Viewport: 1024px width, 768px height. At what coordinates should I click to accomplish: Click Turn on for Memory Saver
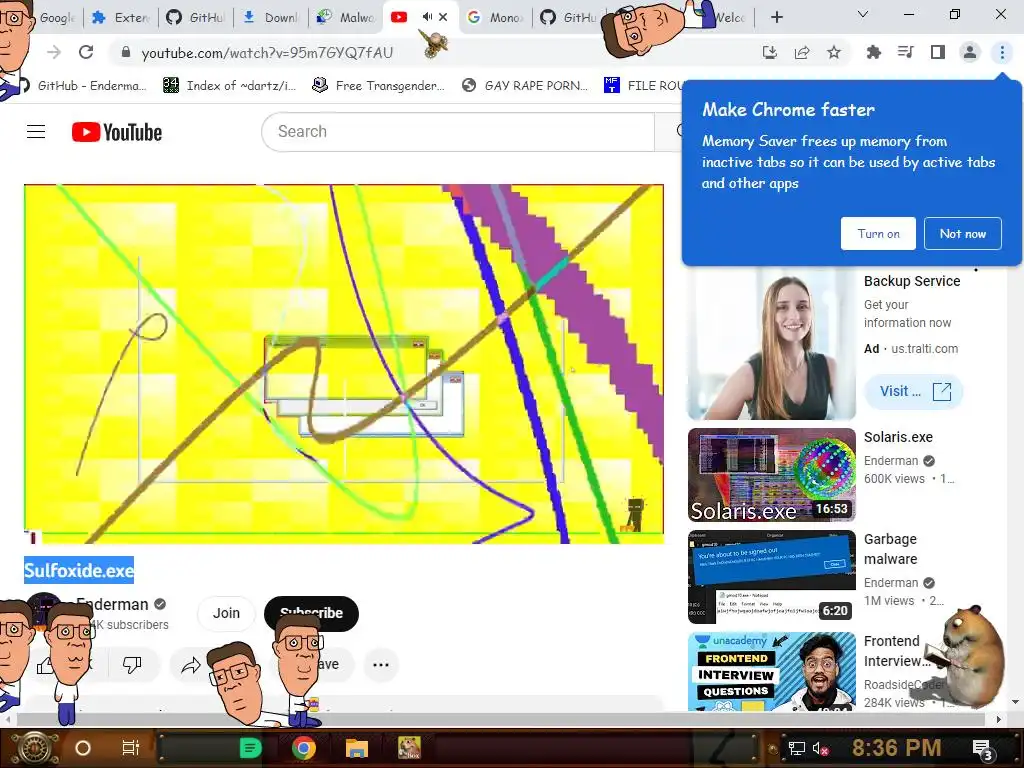(878, 234)
